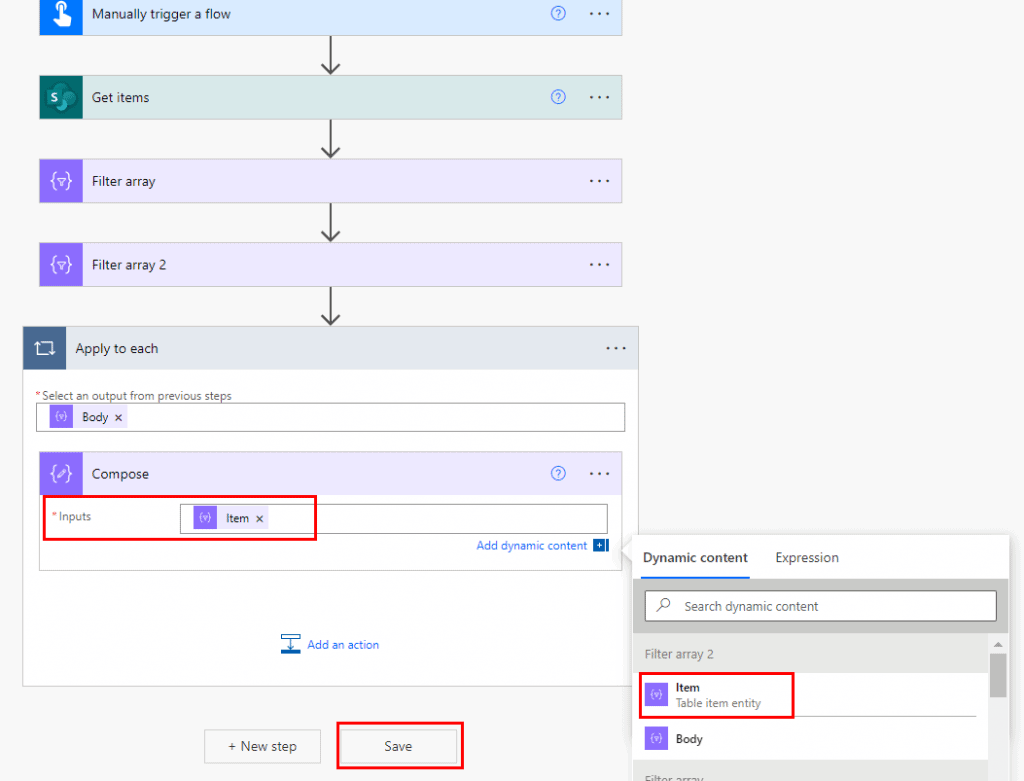
Task: Click the Add dynamic content link
Action: 532,545
